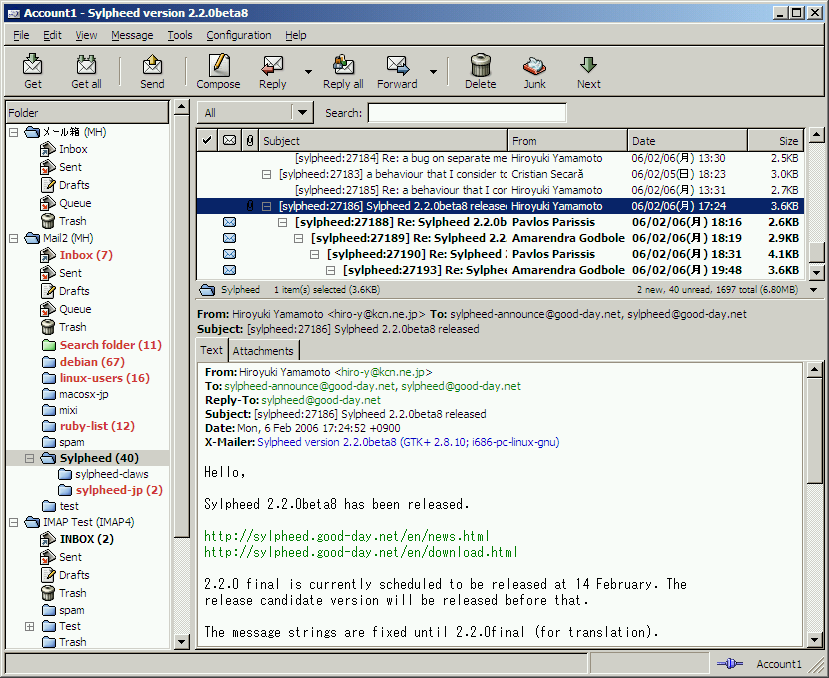The width and height of the screenshot is (829, 678).
Task: Open Mail2 Inbox (7) folder
Action: [x=86, y=255]
